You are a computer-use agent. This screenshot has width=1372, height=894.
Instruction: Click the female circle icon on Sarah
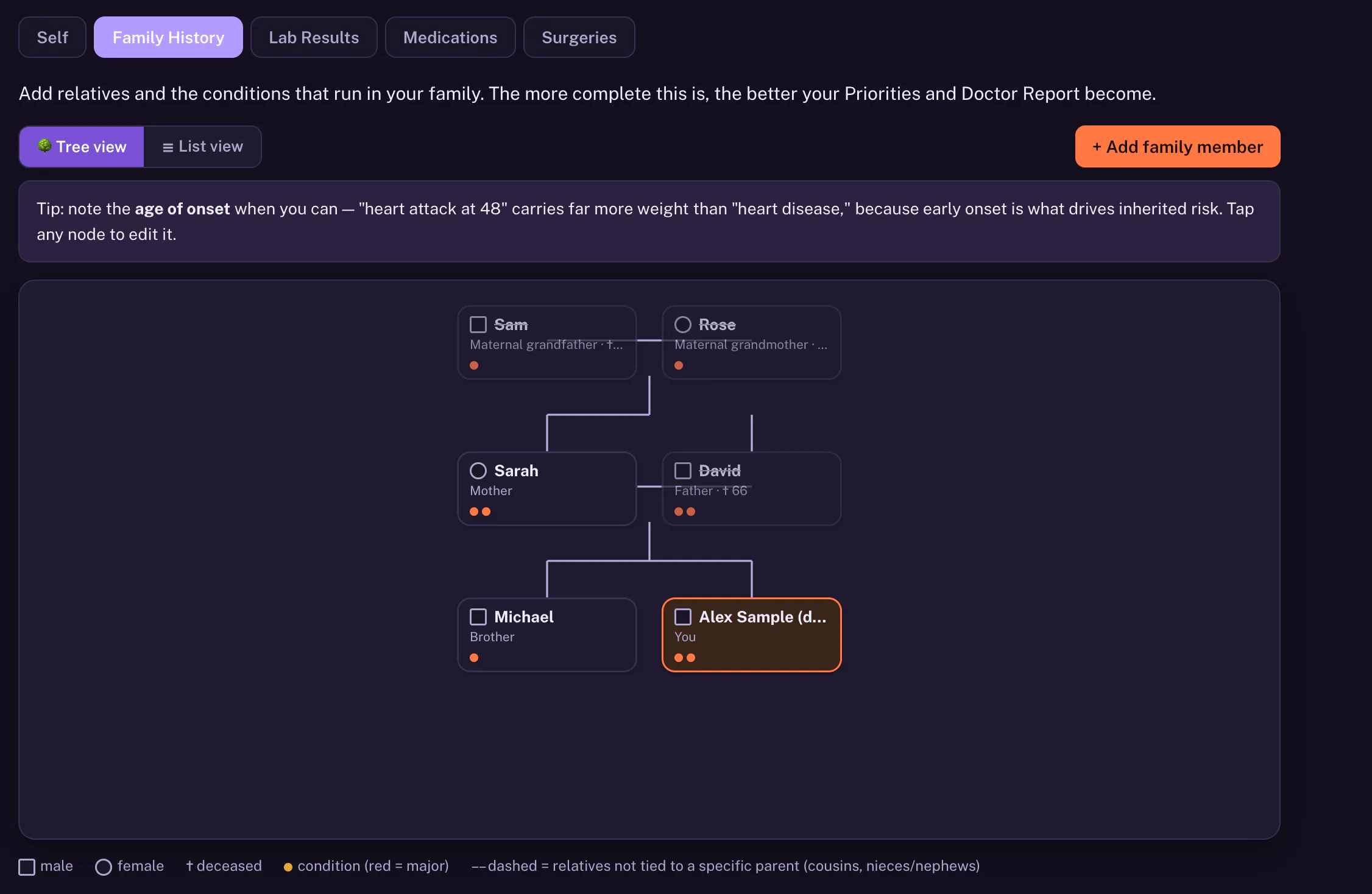[478, 471]
